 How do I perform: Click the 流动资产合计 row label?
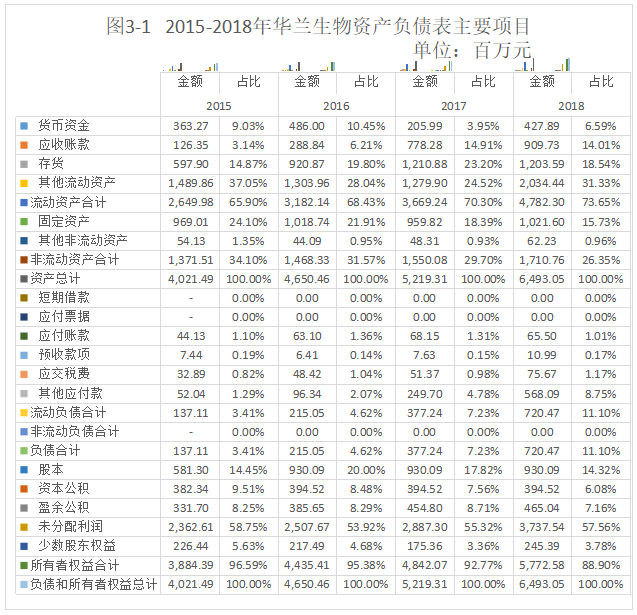[68, 202]
